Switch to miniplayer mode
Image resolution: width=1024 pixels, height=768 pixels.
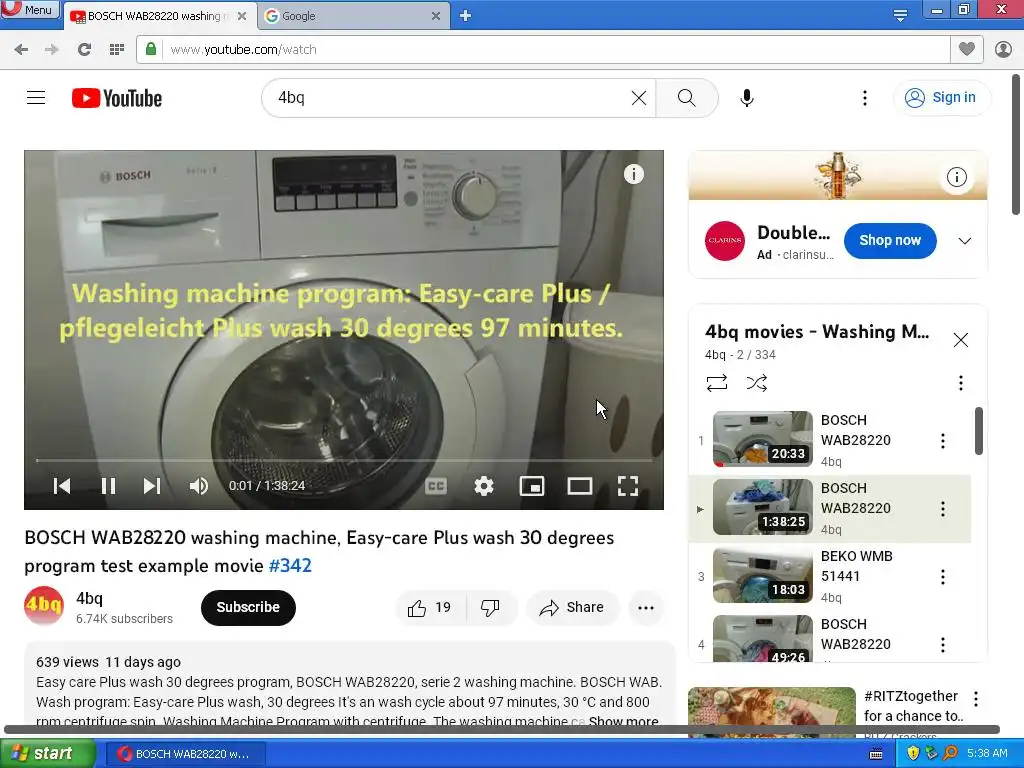[532, 486]
